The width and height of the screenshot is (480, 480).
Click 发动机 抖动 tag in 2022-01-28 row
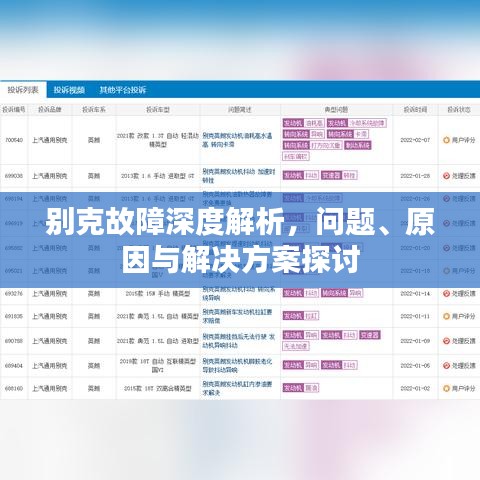[x=301, y=175]
